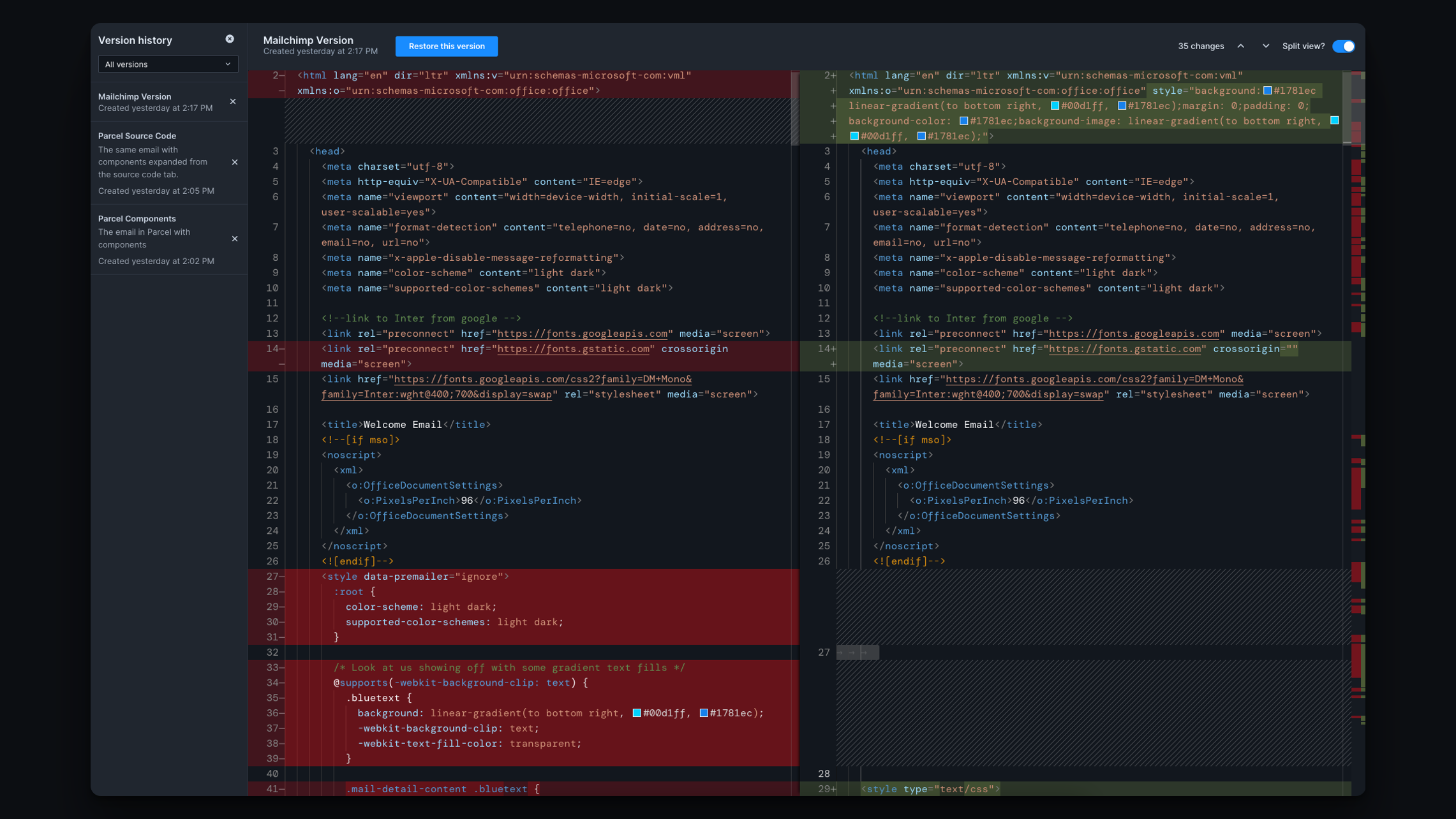Close the Version history panel

[x=230, y=39]
